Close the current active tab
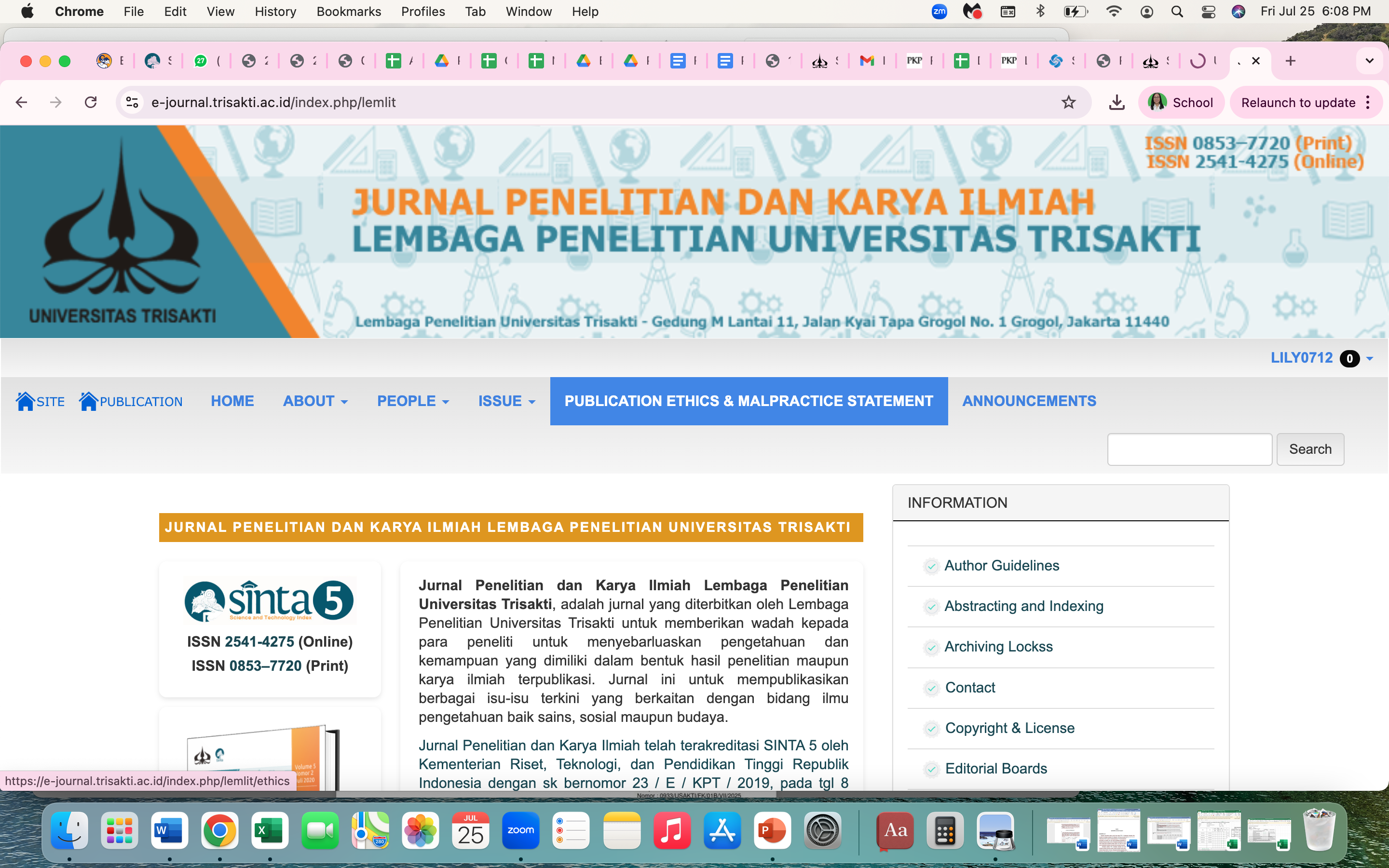The width and height of the screenshot is (1389, 868). pyautogui.click(x=1256, y=61)
